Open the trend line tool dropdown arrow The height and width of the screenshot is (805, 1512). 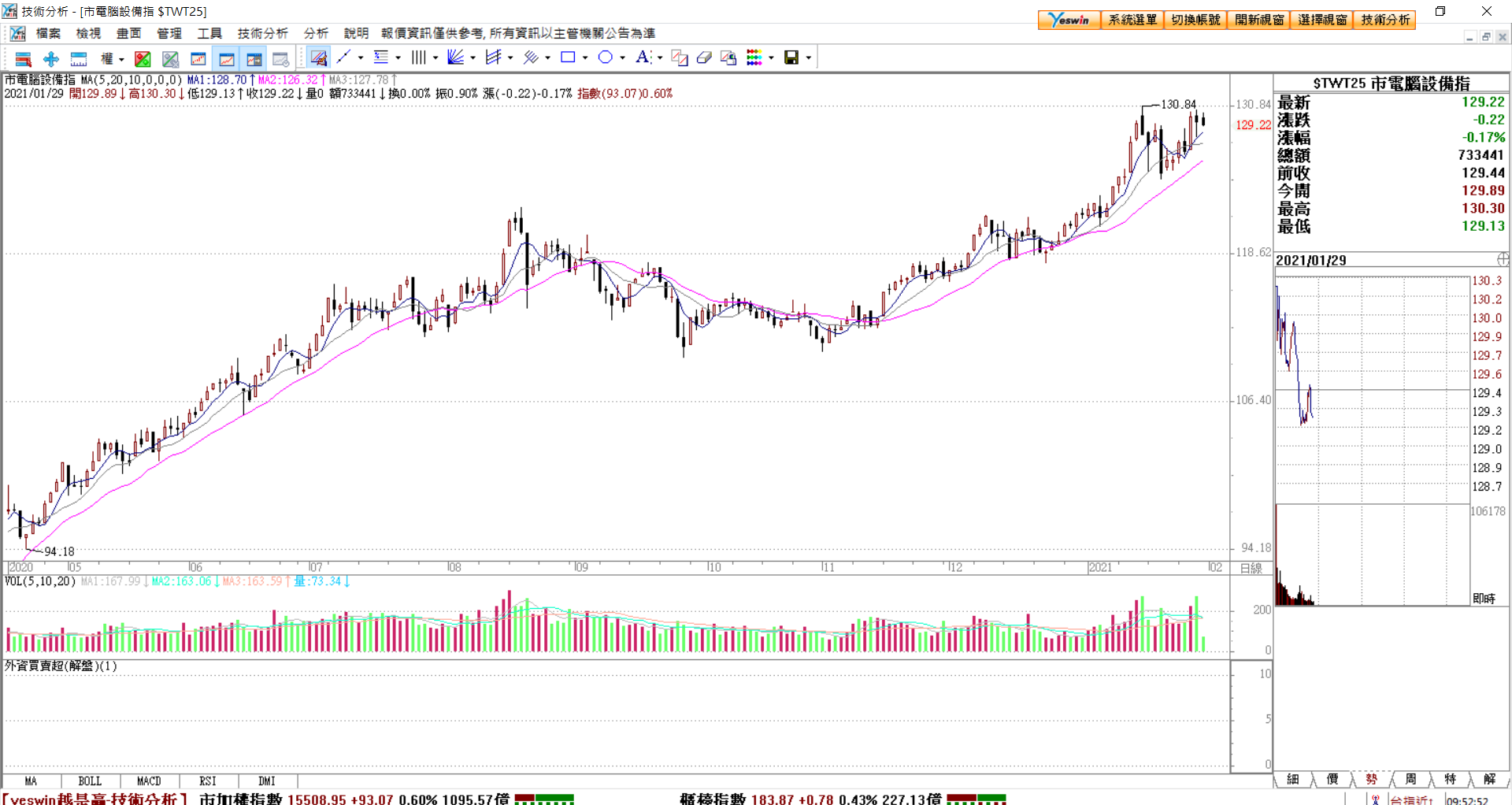coord(361,57)
